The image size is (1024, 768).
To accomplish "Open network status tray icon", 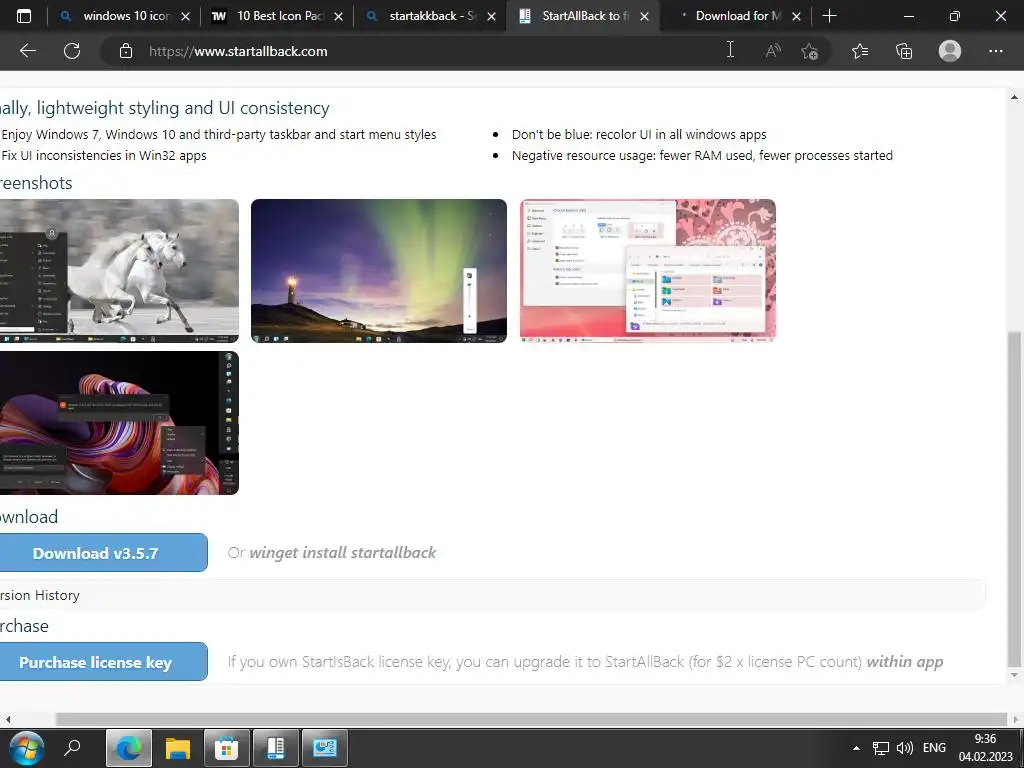I will point(881,748).
